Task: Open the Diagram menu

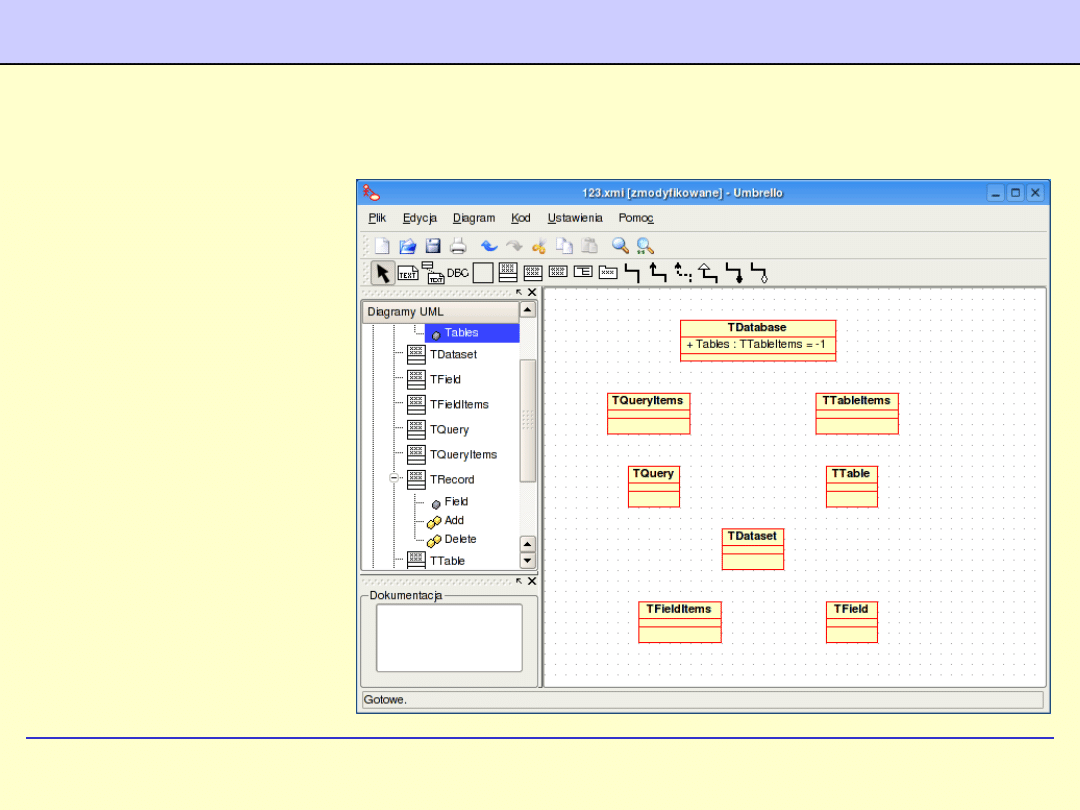Action: click(x=473, y=218)
